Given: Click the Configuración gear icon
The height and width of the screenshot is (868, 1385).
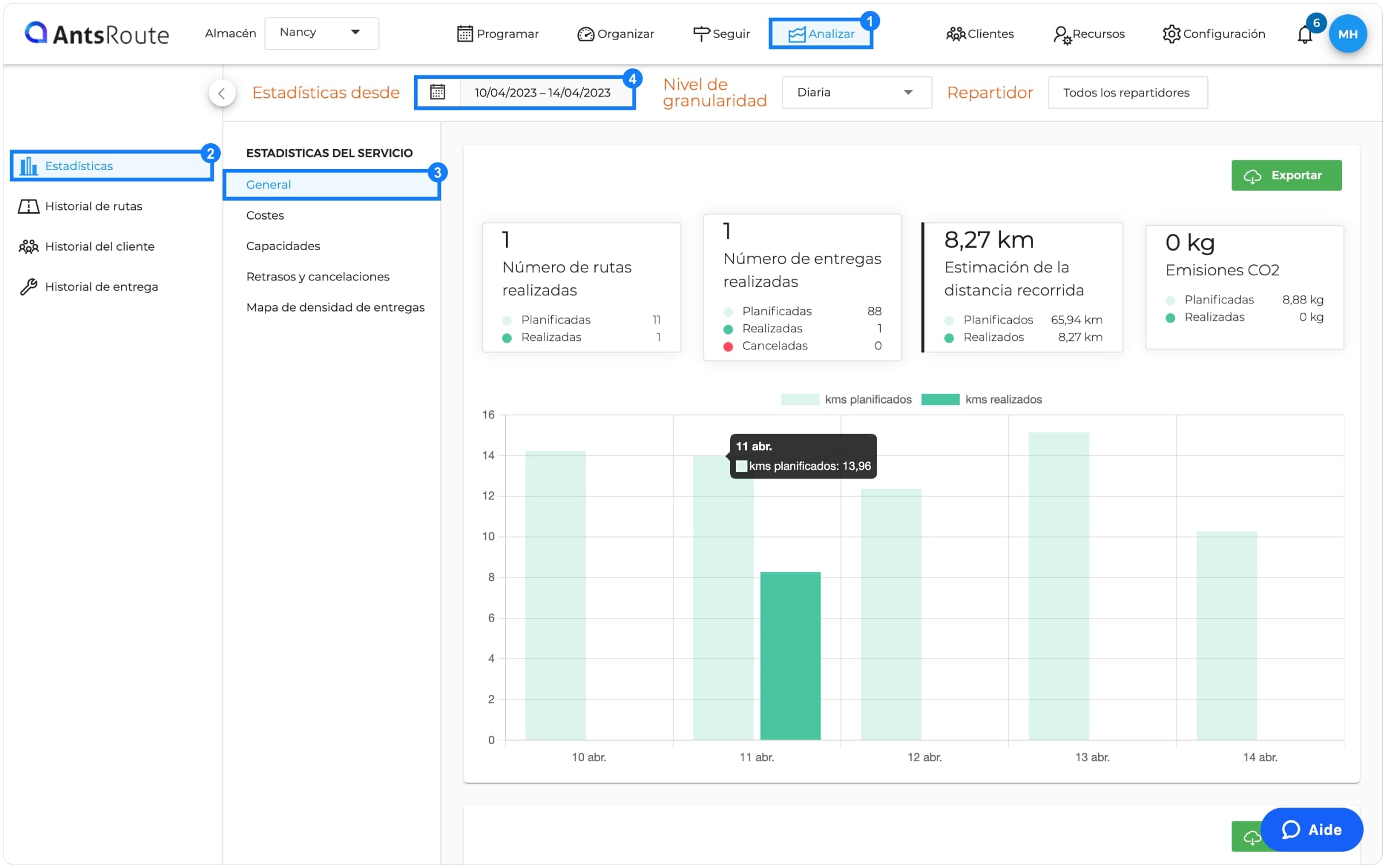Looking at the screenshot, I should point(1171,34).
